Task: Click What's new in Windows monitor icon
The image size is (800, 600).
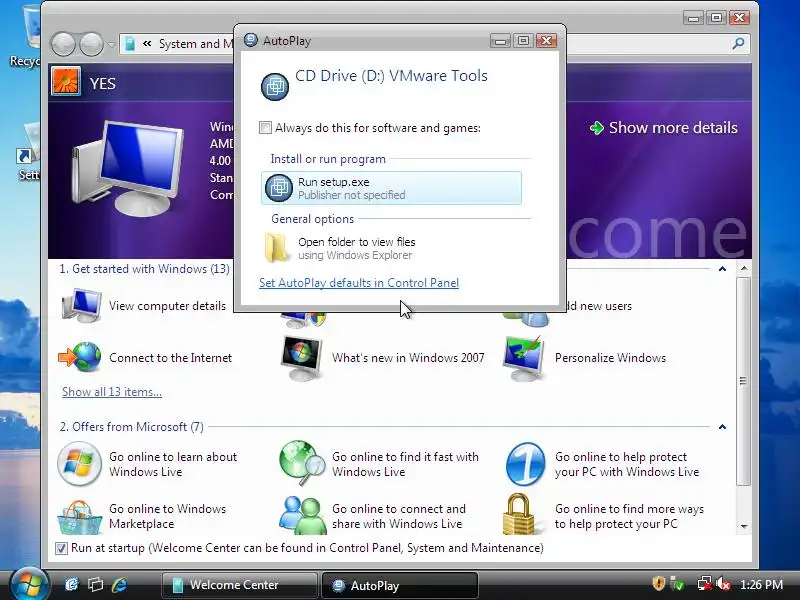Action: point(302,358)
